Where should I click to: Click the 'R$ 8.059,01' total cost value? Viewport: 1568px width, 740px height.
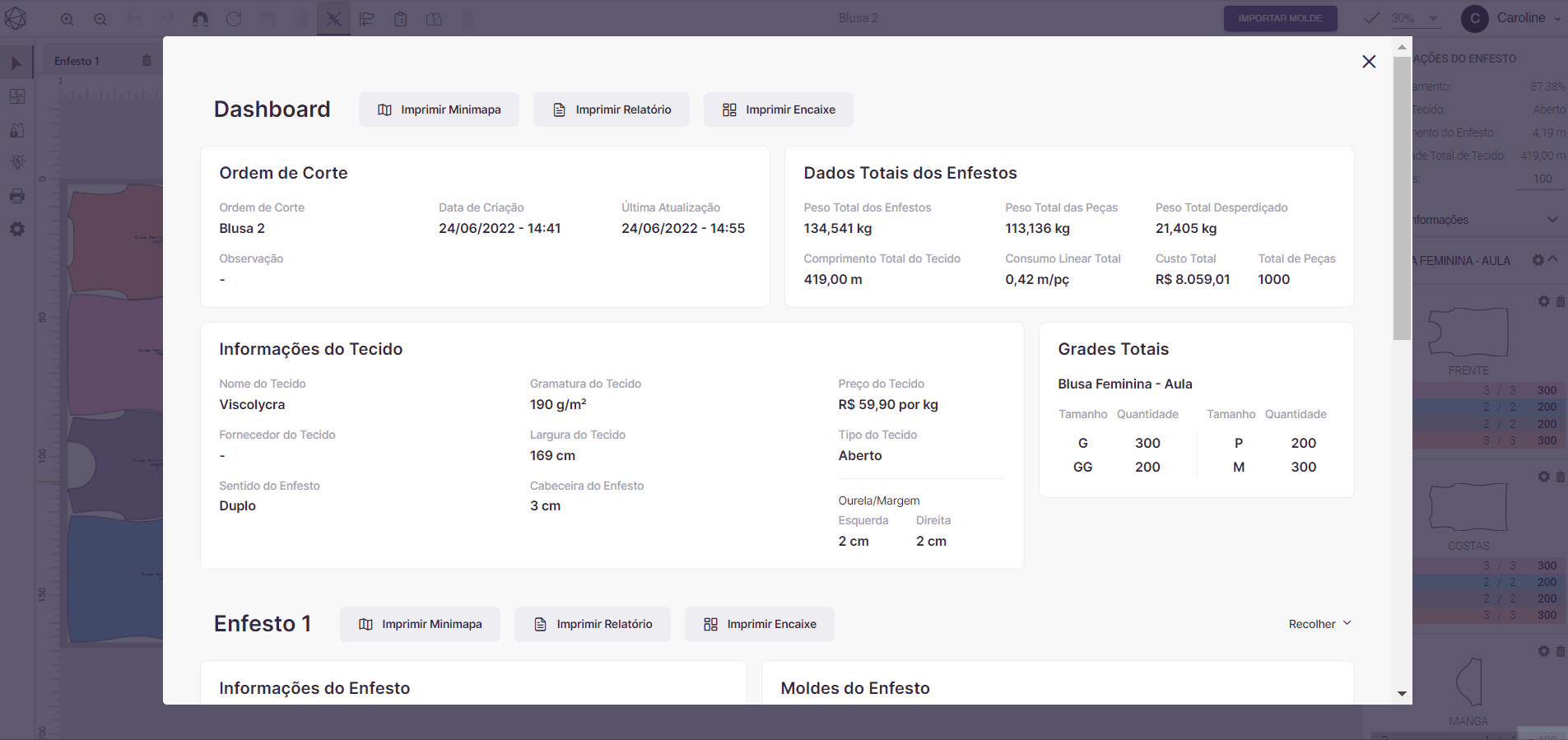pyautogui.click(x=1193, y=280)
